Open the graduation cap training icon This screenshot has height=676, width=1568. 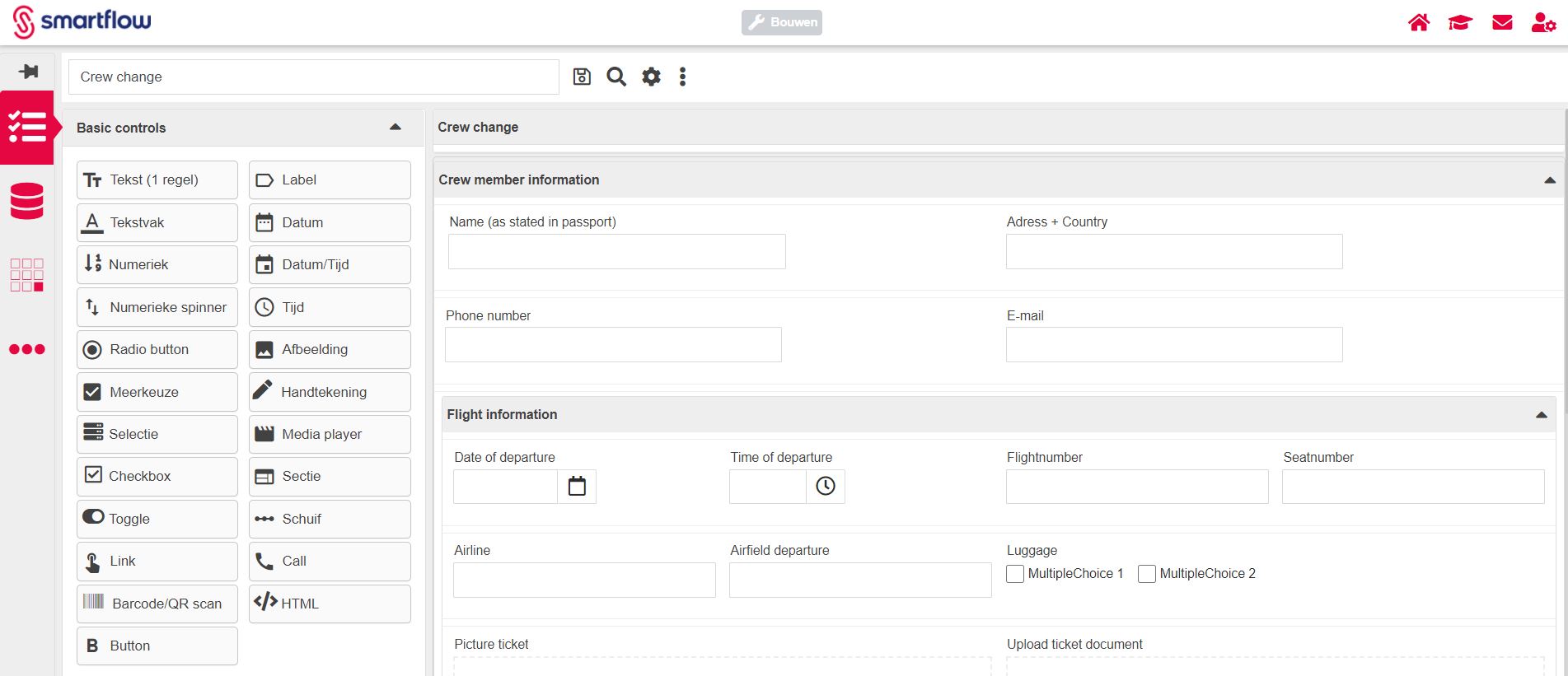coord(1460,22)
